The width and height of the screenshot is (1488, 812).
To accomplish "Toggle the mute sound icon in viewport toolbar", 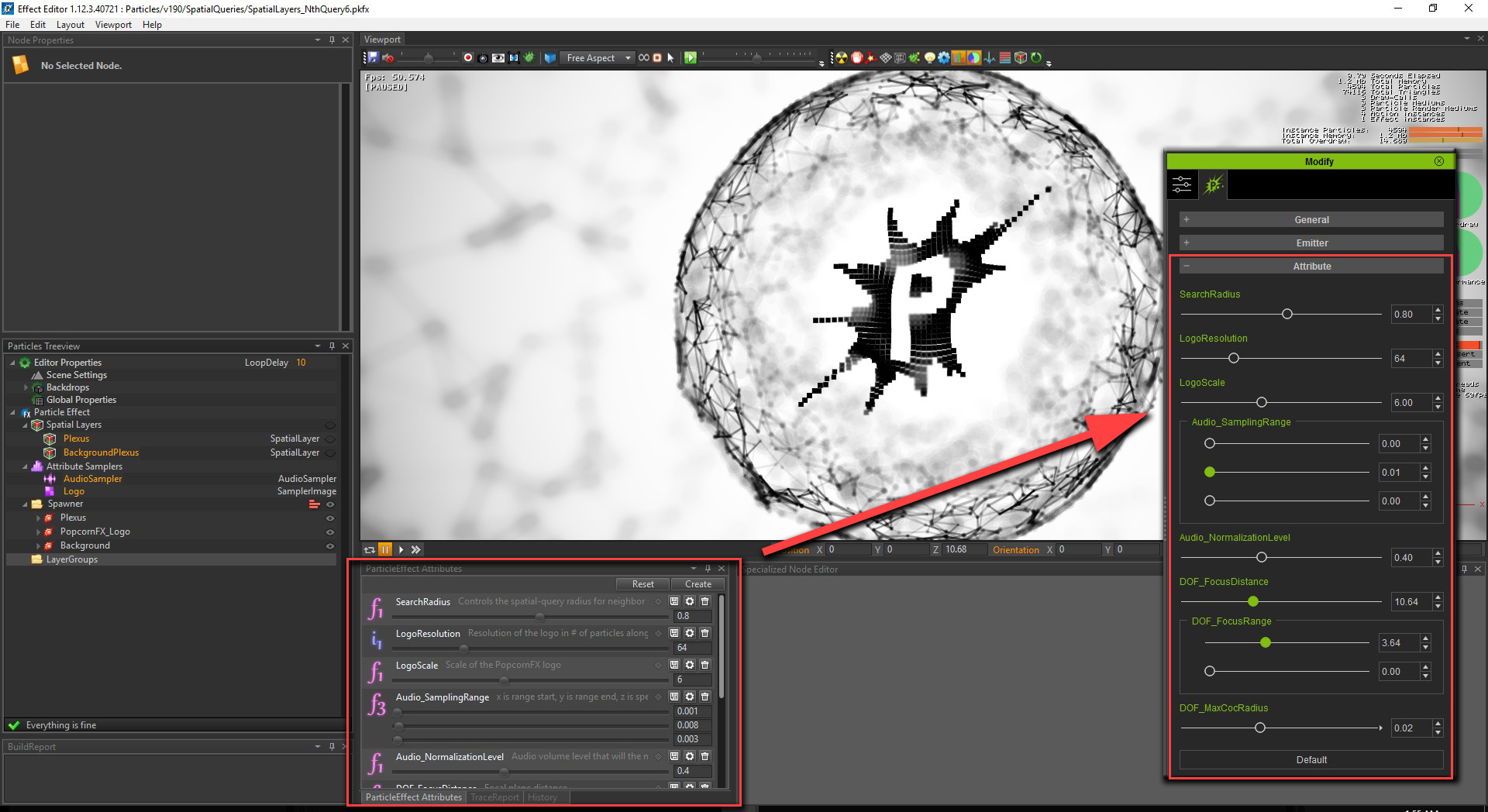I will (388, 58).
